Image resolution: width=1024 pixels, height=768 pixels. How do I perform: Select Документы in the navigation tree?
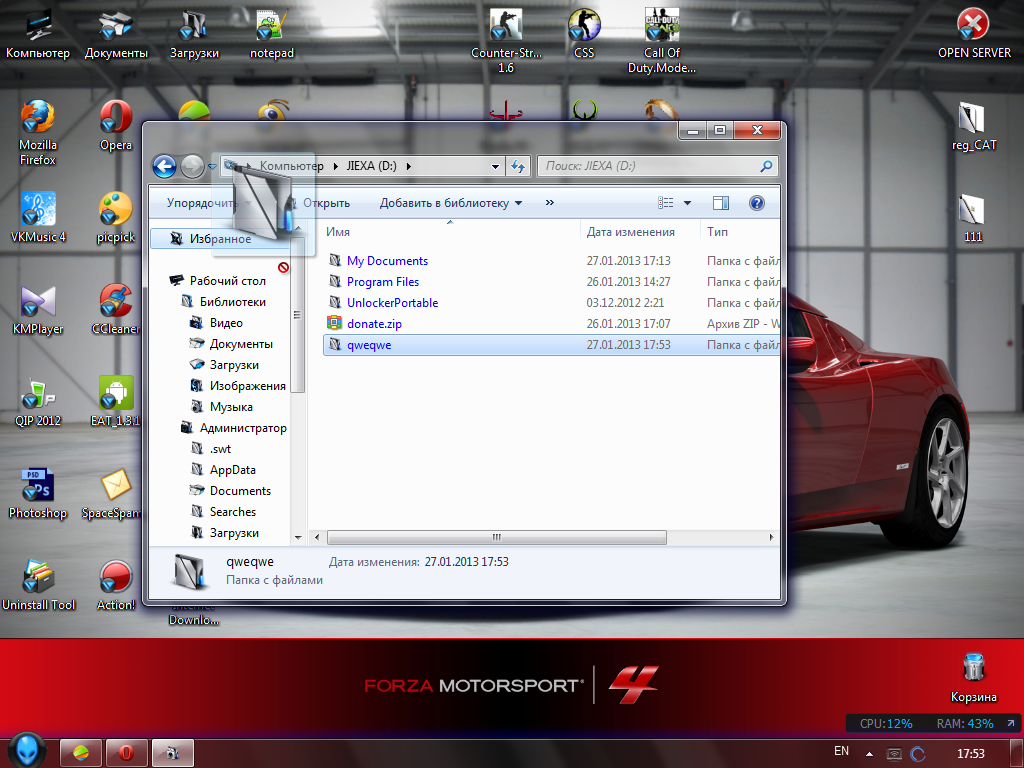[x=241, y=344]
